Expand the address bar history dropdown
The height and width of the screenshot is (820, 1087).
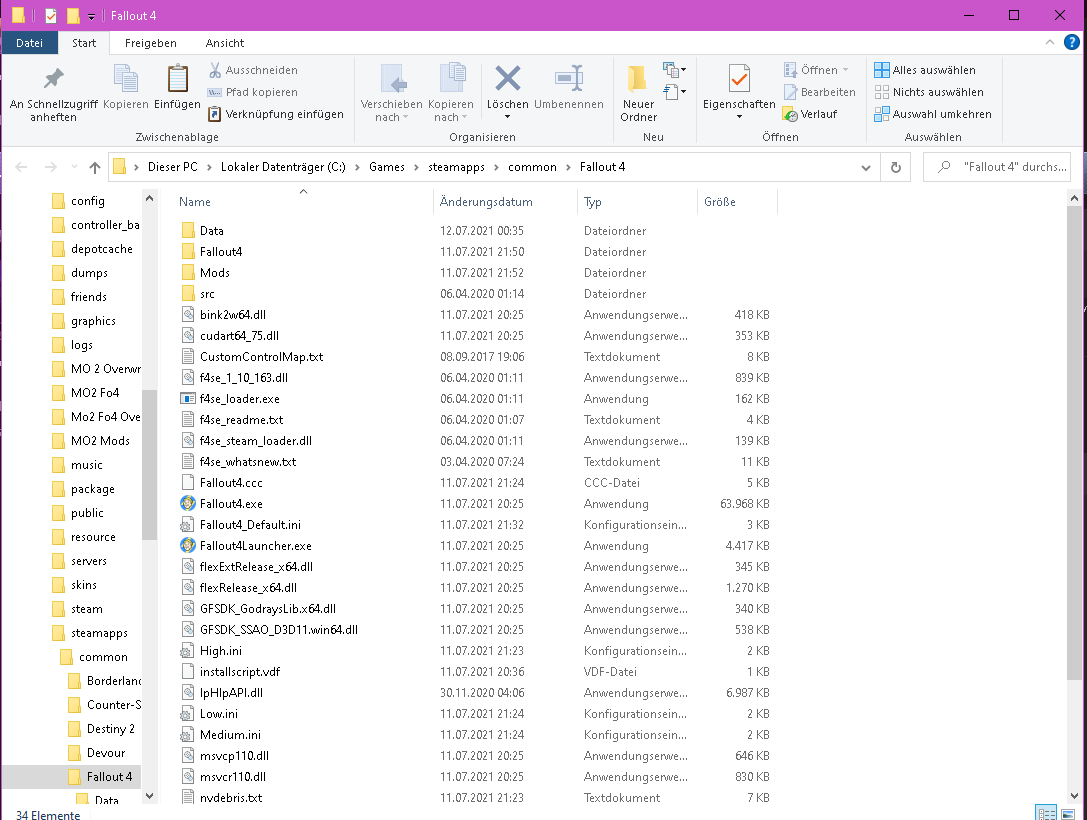[866, 167]
